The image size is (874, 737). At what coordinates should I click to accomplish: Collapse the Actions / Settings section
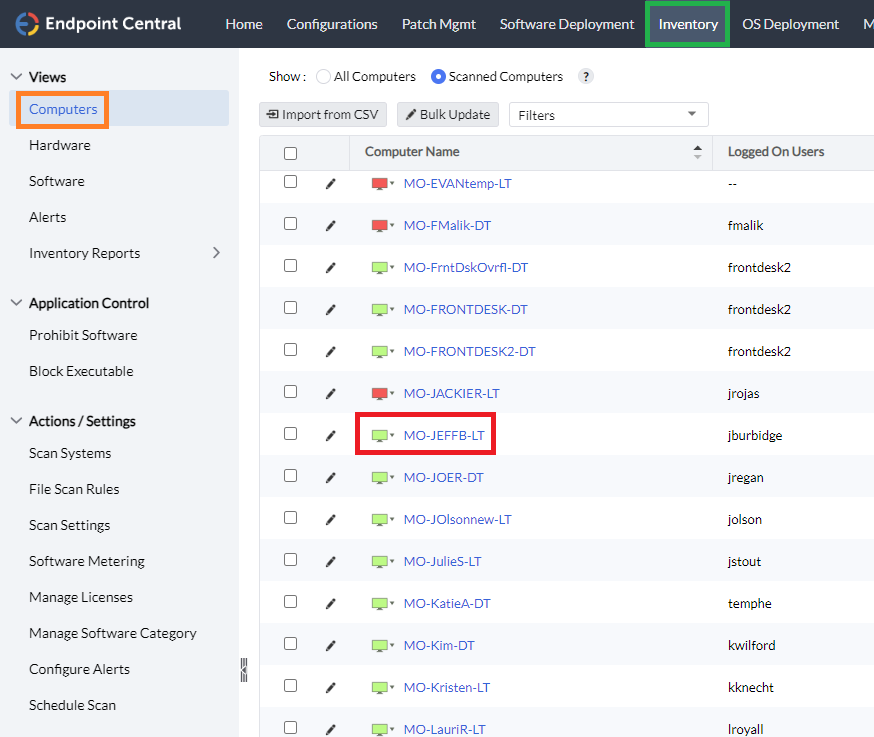[x=17, y=420]
